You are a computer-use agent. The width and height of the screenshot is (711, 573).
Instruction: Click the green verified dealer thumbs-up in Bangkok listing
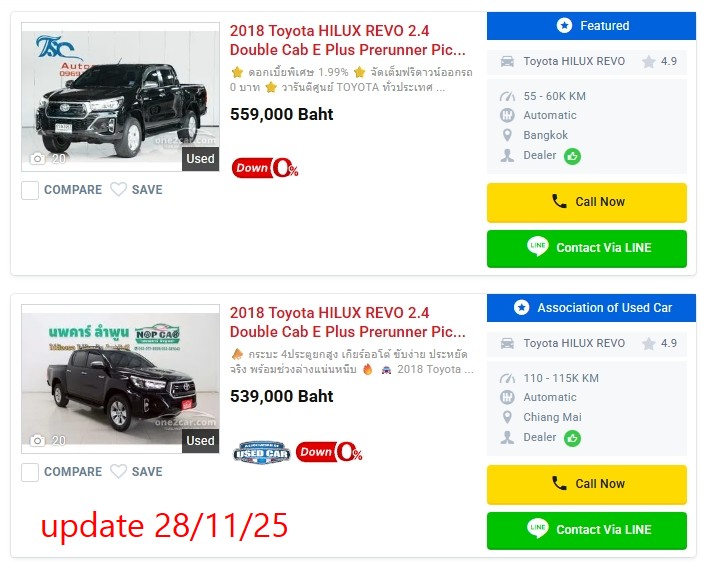click(572, 156)
